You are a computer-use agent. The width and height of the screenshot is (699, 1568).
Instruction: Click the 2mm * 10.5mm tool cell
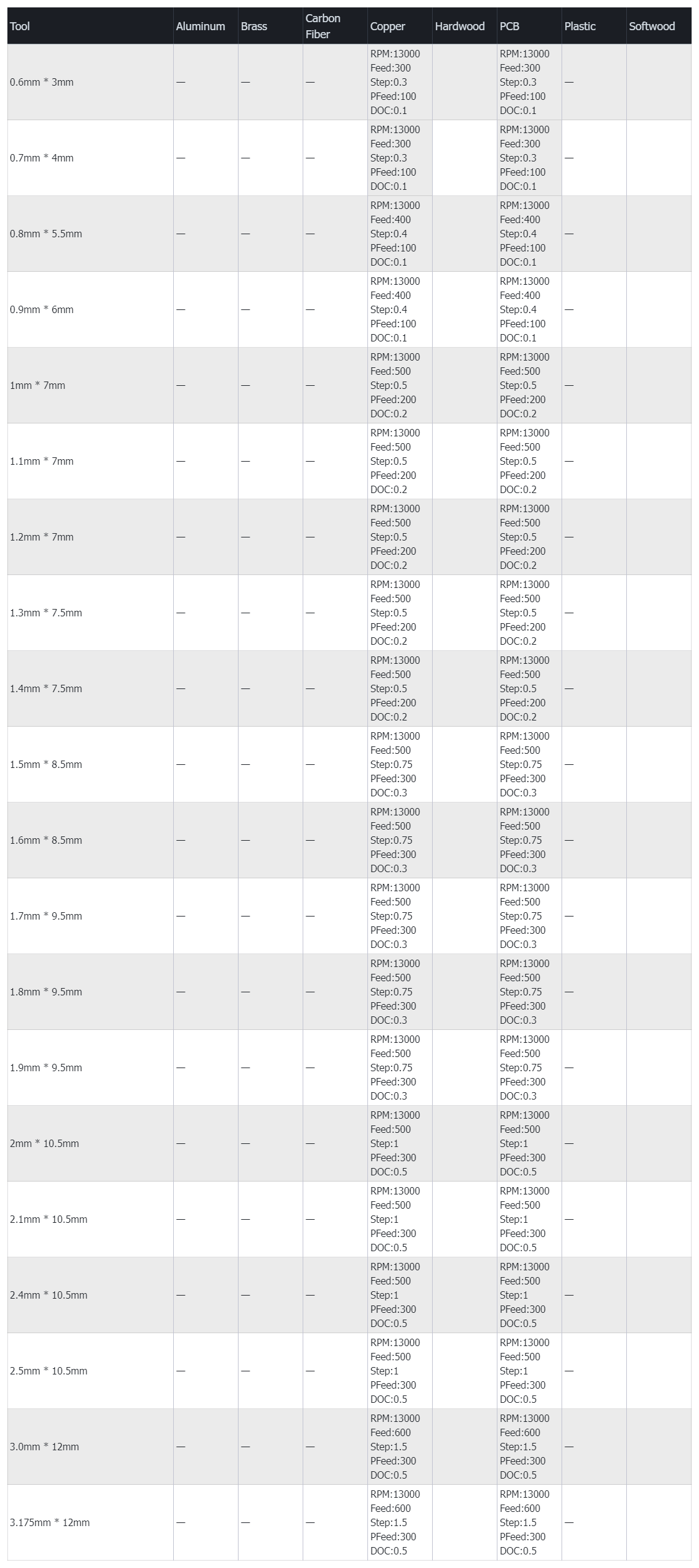[44, 1143]
